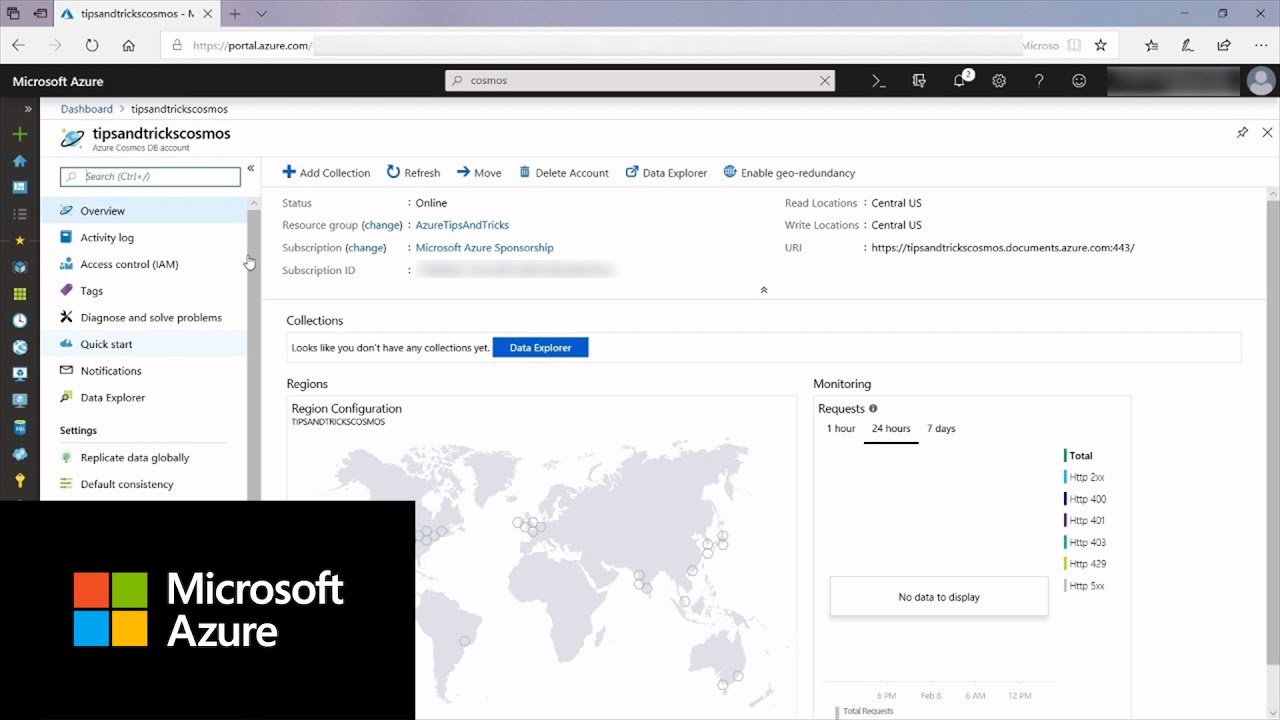The width and height of the screenshot is (1280, 720).
Task: Toggle the Http 2xx legend series
Action: [x=1085, y=478]
